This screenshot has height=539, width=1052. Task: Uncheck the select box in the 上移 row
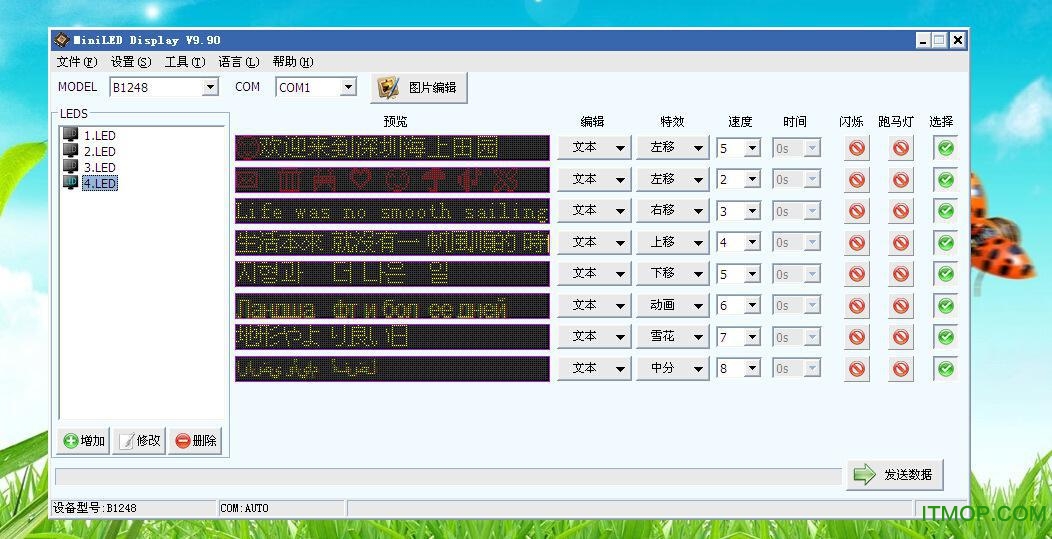[945, 242]
